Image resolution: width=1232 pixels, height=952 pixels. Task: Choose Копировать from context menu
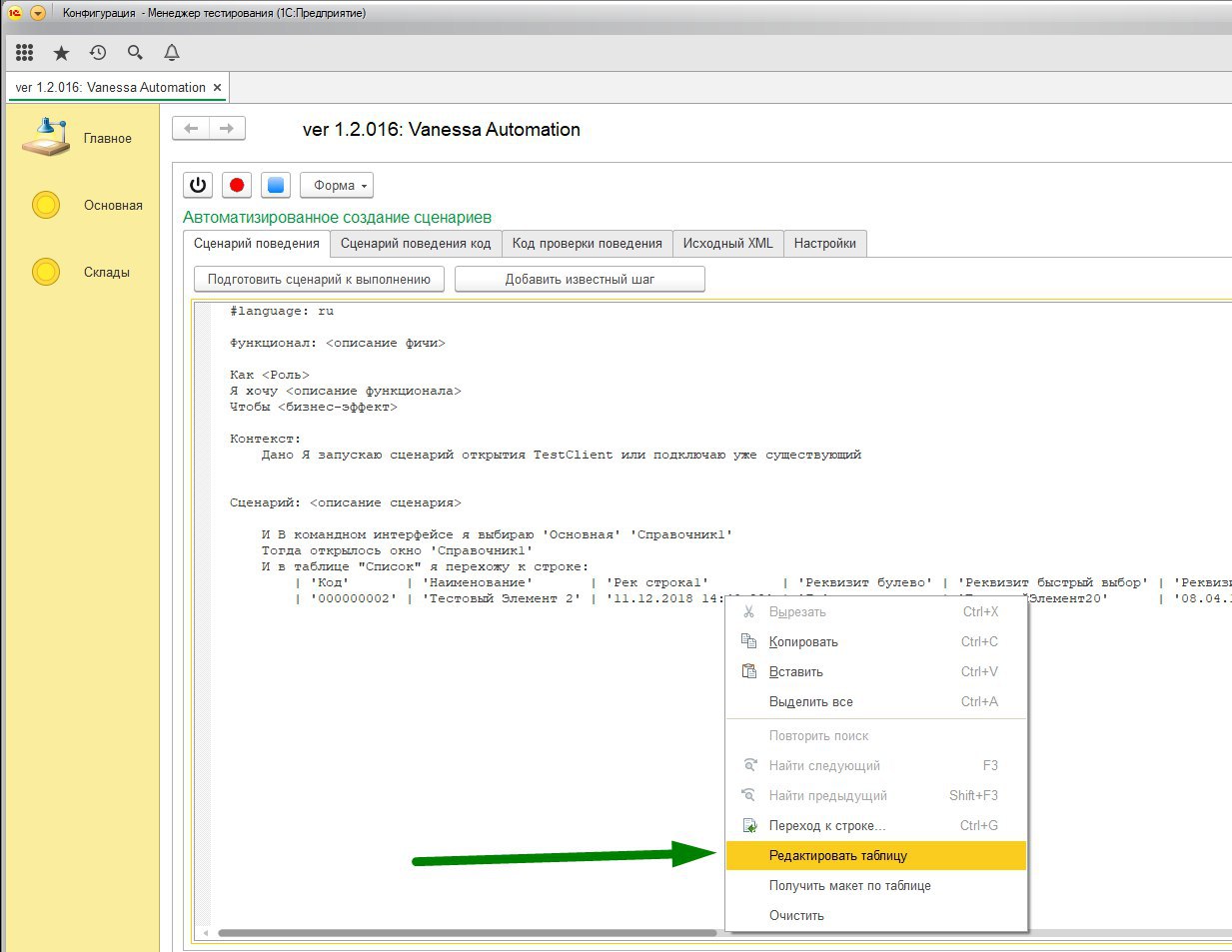click(876, 642)
